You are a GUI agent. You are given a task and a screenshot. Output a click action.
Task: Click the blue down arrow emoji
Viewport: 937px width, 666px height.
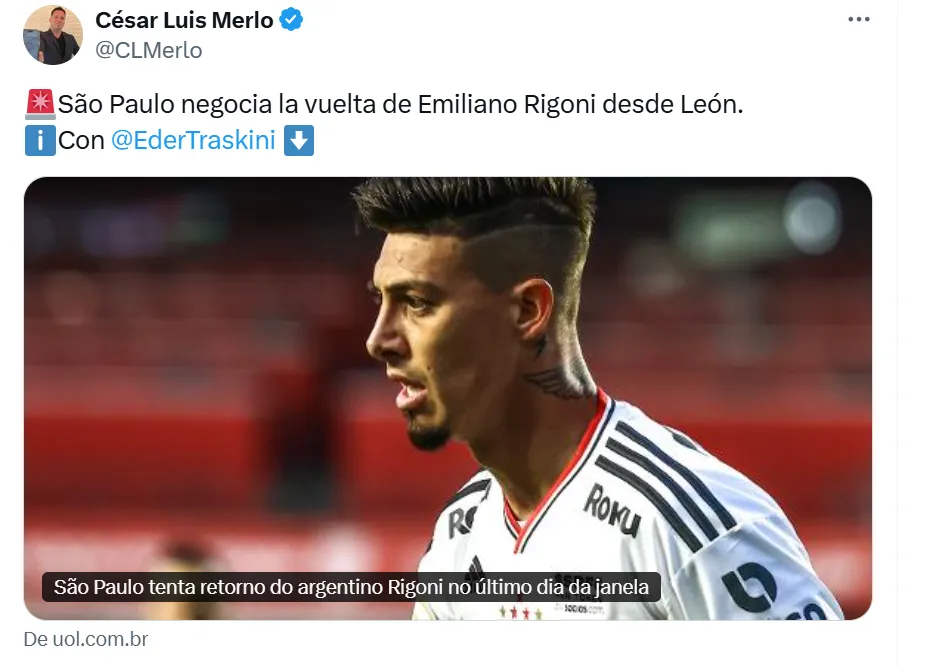[299, 140]
